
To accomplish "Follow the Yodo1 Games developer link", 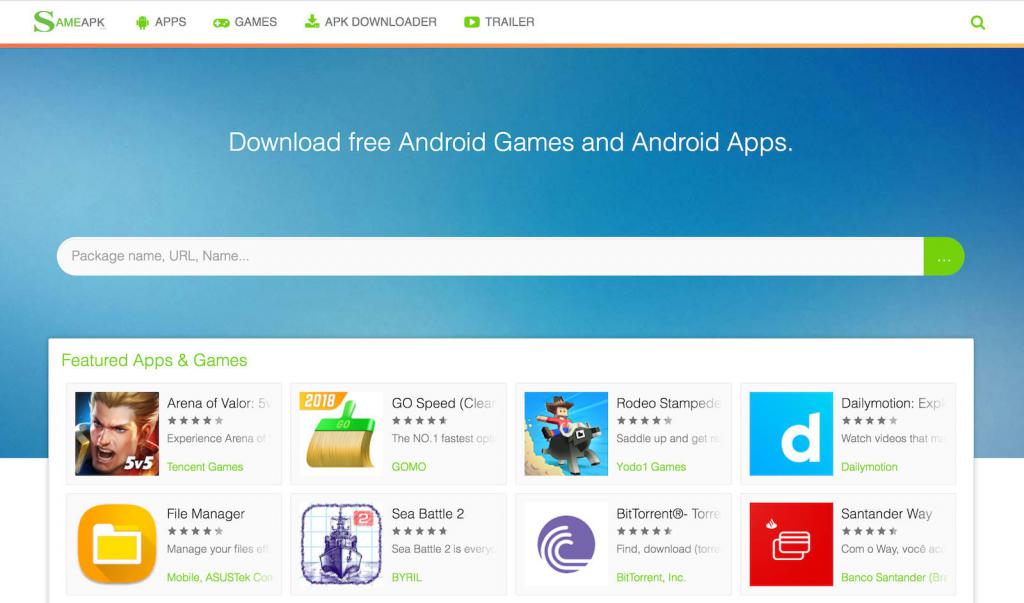I will 651,466.
